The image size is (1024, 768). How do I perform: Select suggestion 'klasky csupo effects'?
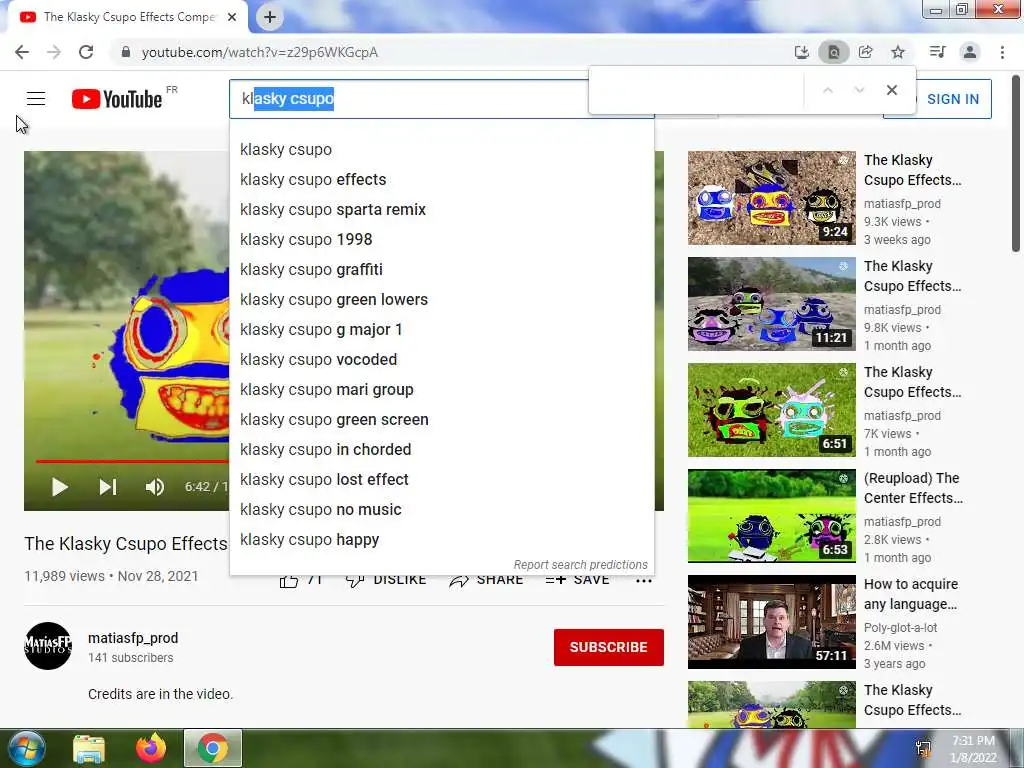pyautogui.click(x=441, y=180)
